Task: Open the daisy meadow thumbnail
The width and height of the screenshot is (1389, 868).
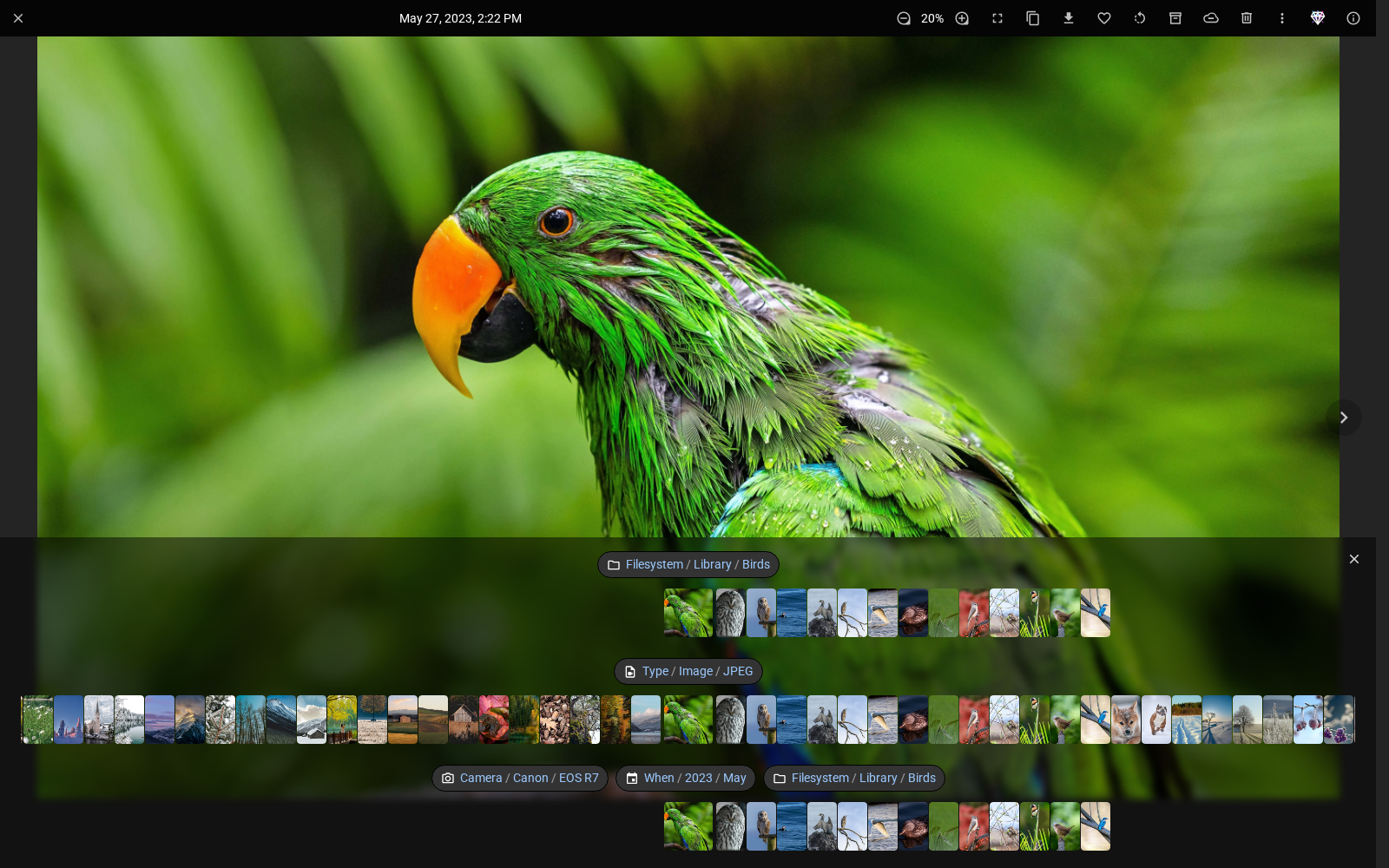Action: 37,720
